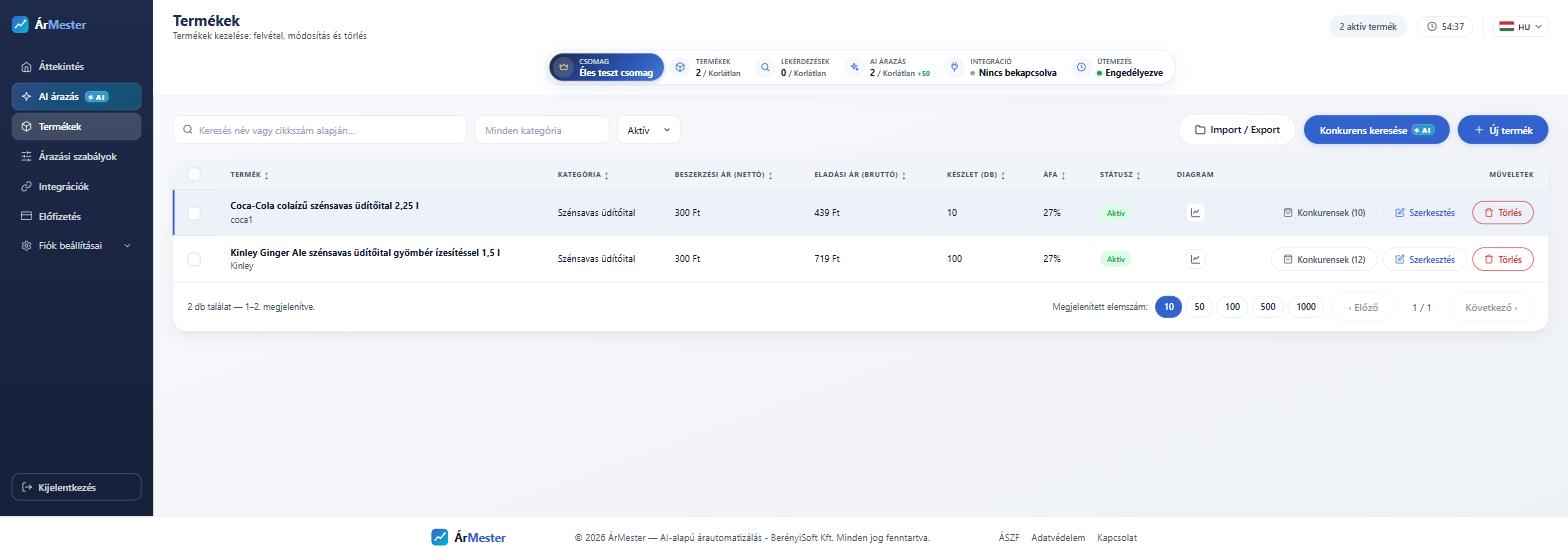Click Aktív status badge for Coca-Cola
The height and width of the screenshot is (558, 1568).
(1116, 213)
